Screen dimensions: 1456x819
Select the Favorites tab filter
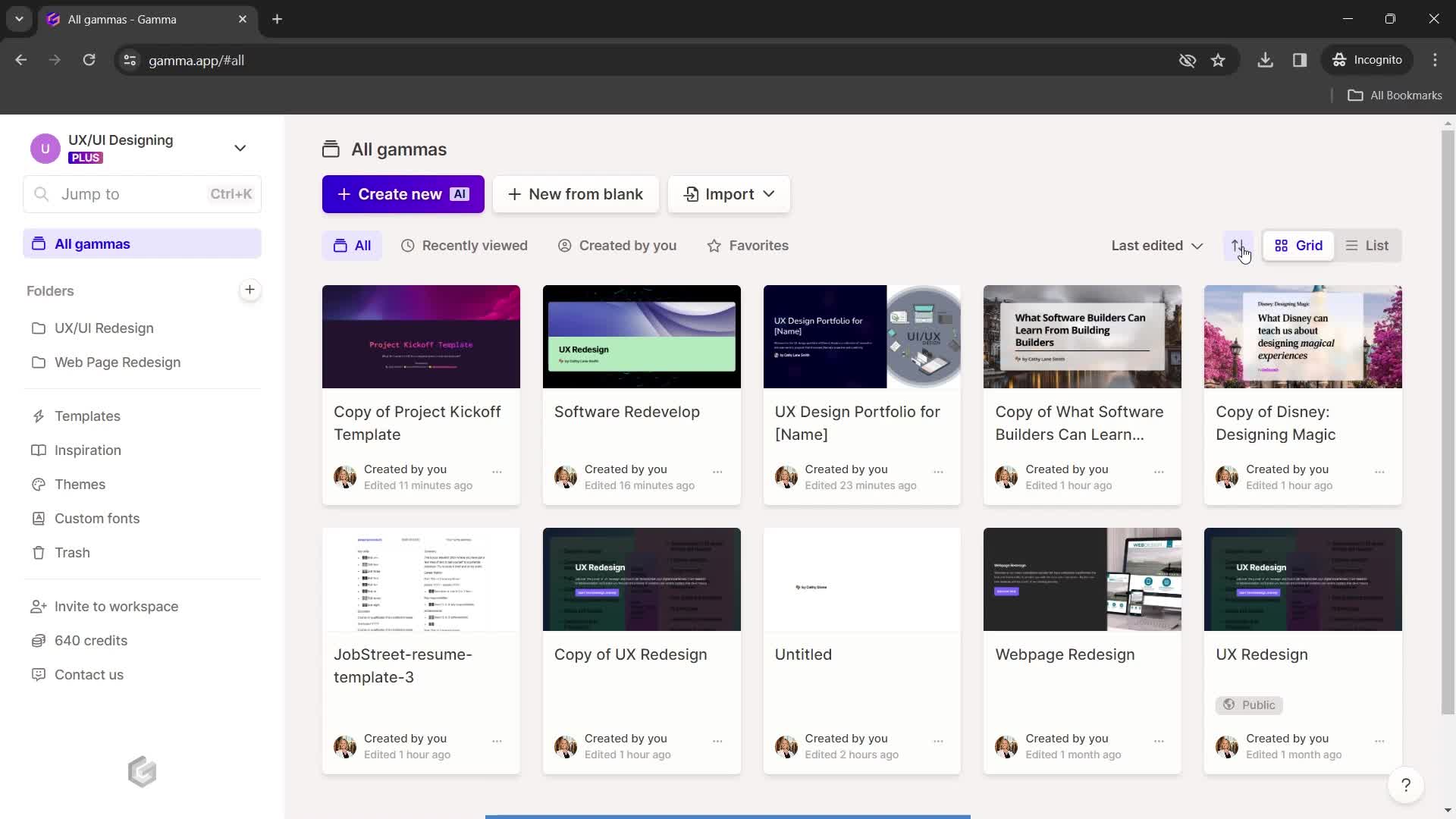point(748,245)
